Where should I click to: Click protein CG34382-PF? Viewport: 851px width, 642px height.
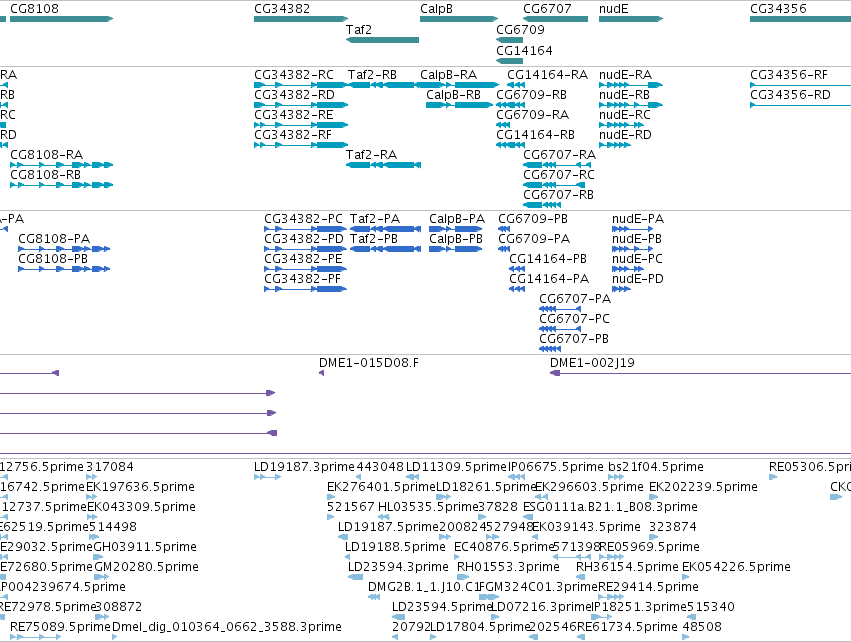coord(302,279)
